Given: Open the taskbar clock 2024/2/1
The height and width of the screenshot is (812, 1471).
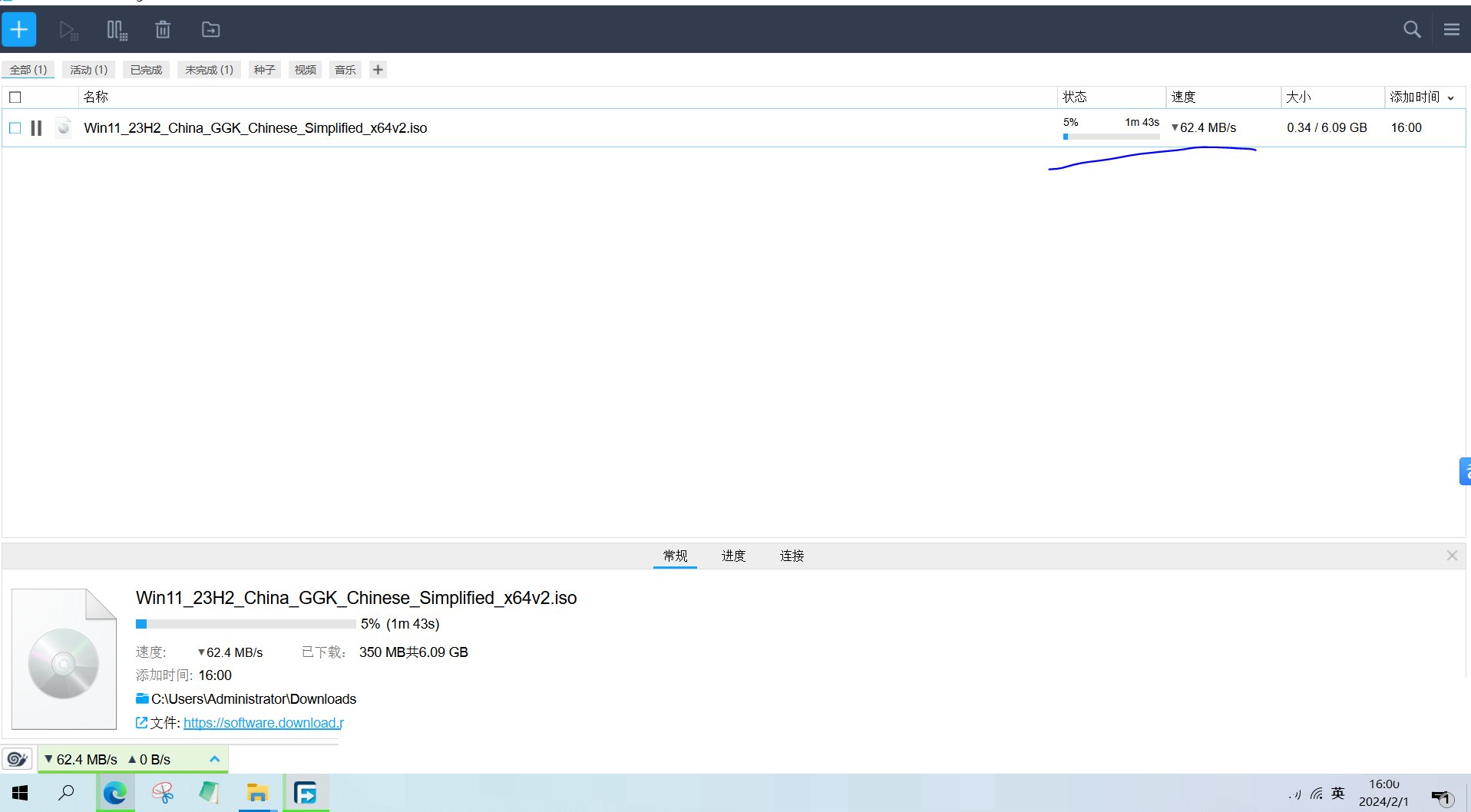Looking at the screenshot, I should (x=1383, y=794).
